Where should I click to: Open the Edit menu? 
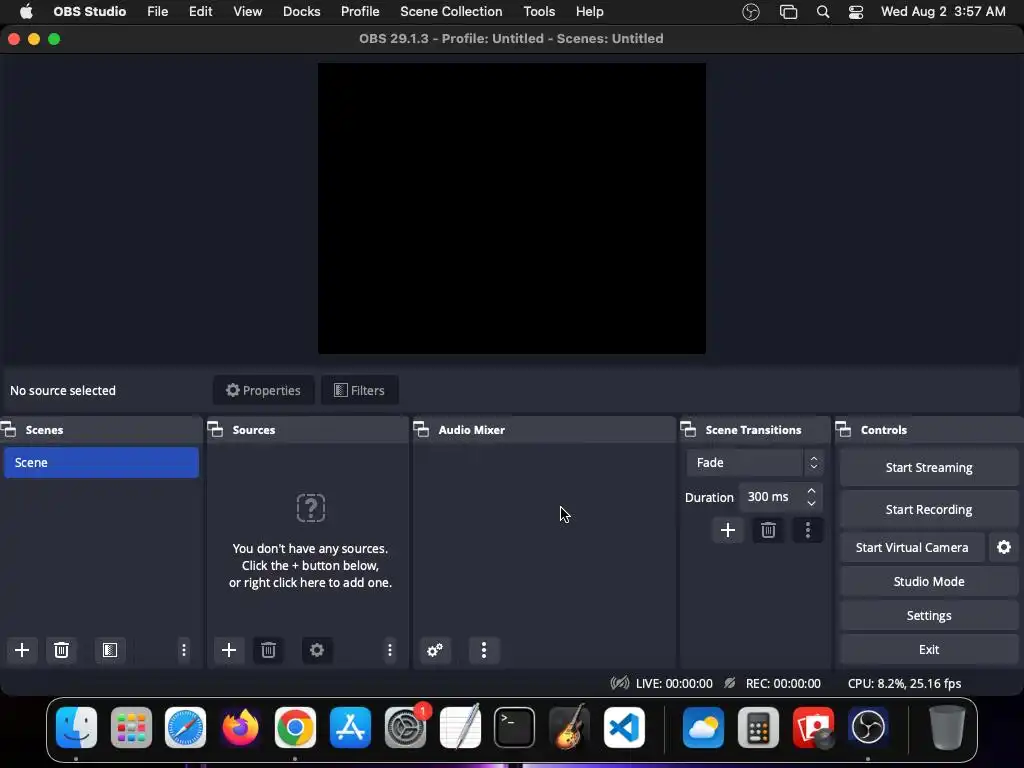[x=200, y=12]
